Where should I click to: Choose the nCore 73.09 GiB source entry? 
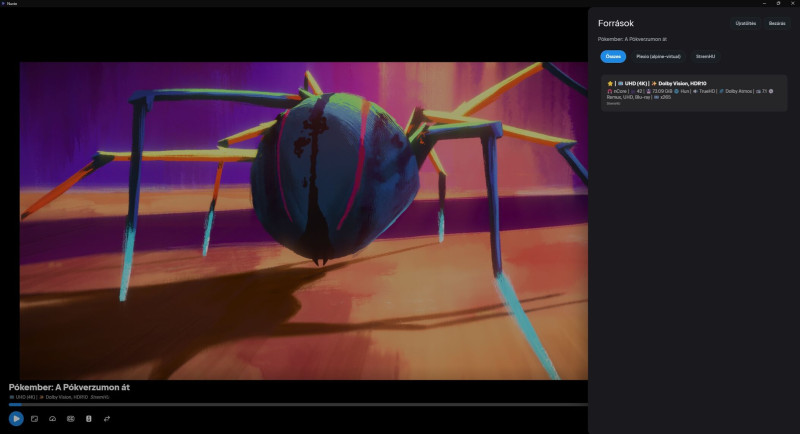694,93
